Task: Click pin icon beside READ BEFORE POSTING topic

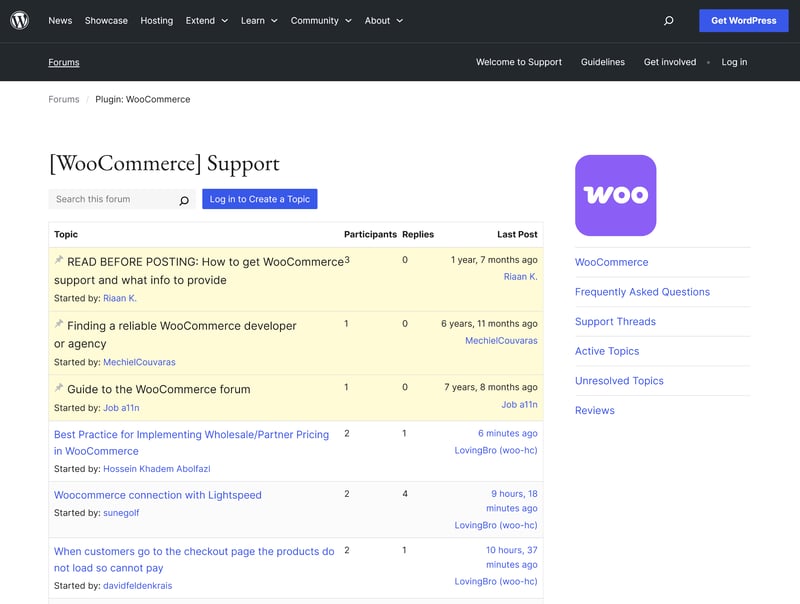Action: (x=59, y=261)
